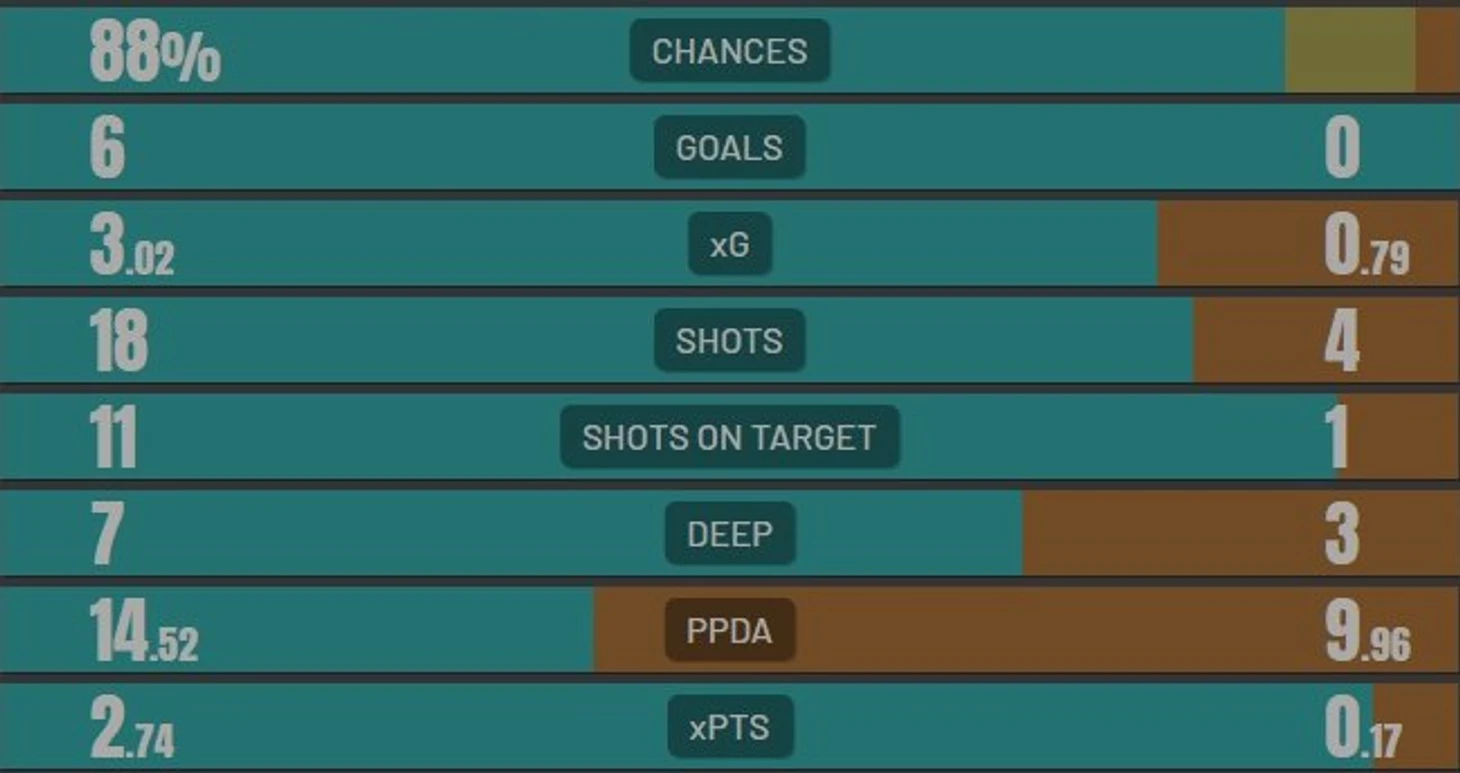Click the home xPTS value 2.74
1460x773 pixels.
pyautogui.click(x=132, y=728)
